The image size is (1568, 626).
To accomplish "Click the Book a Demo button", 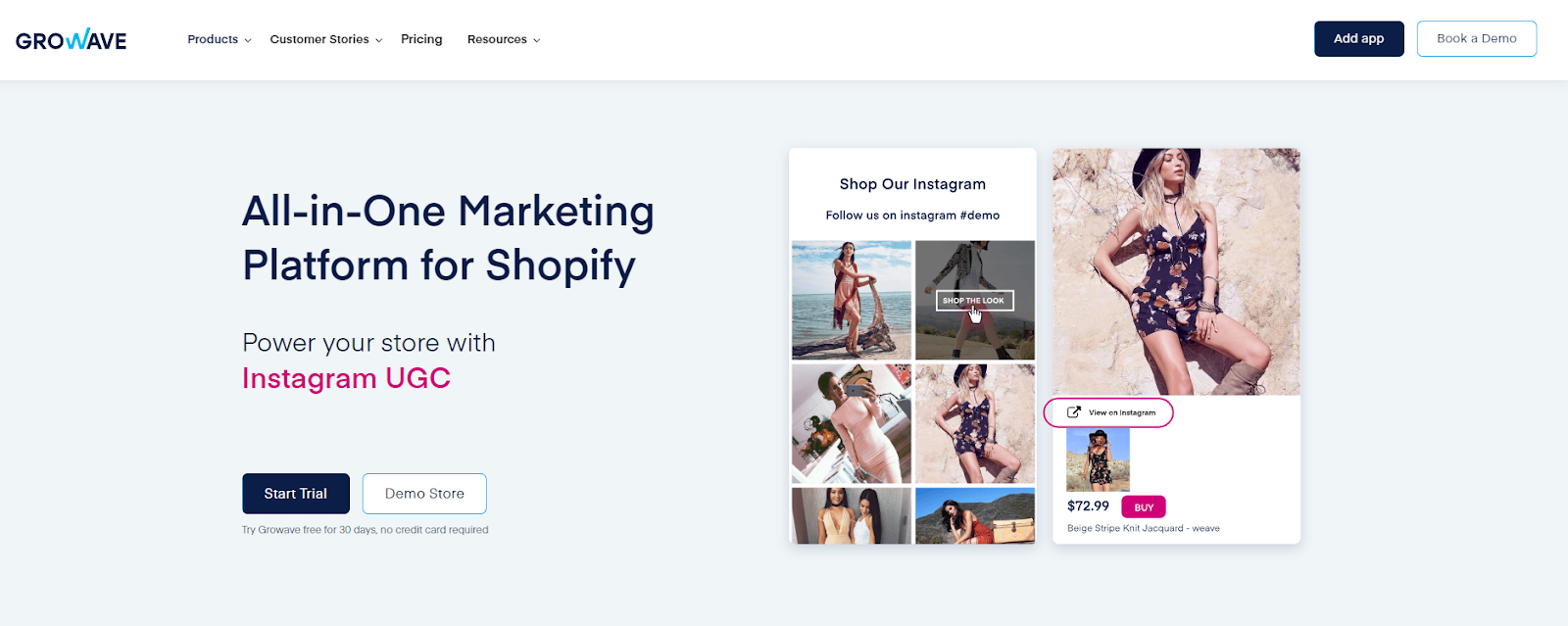I will (x=1477, y=38).
